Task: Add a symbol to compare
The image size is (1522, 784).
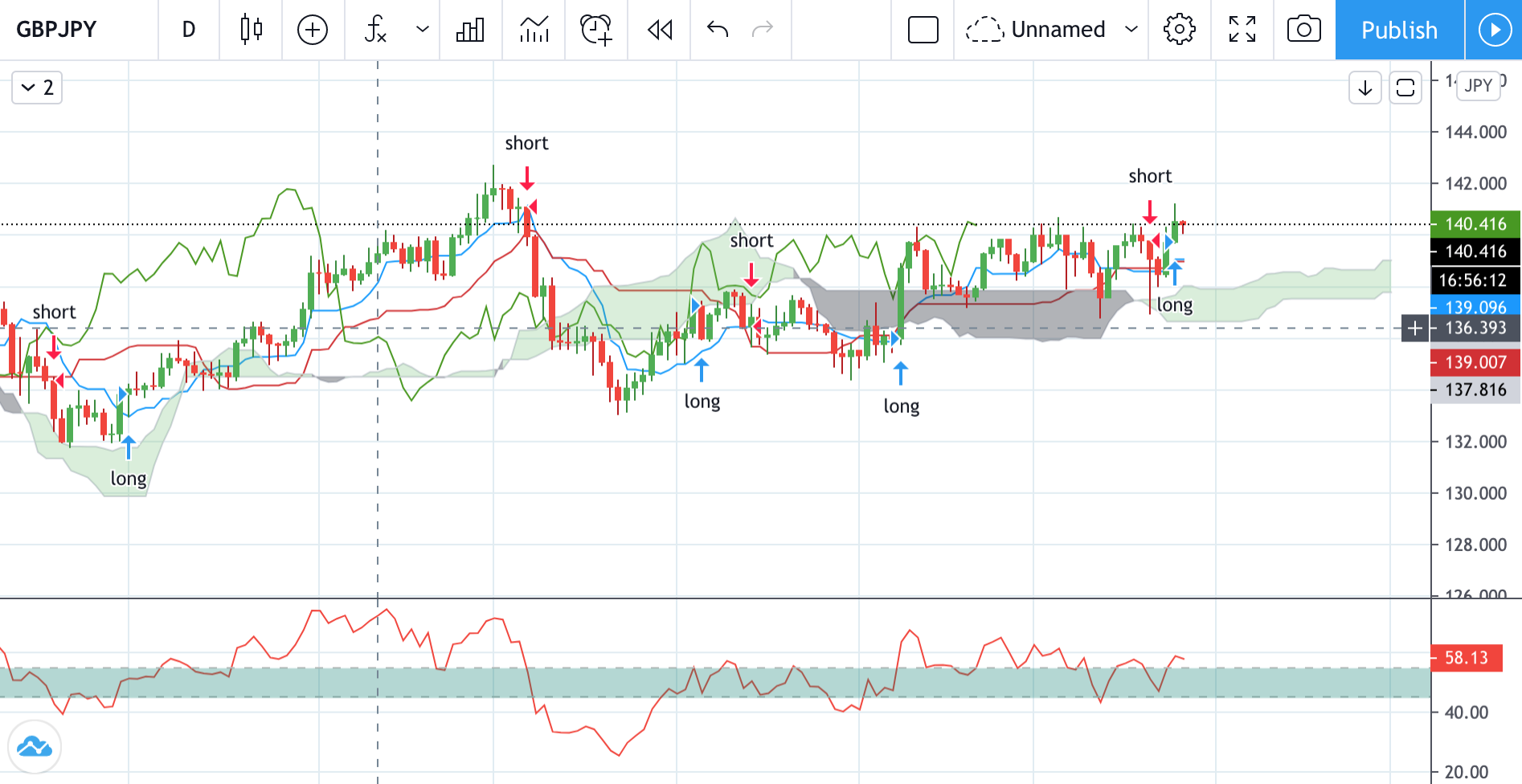Action: [x=313, y=30]
